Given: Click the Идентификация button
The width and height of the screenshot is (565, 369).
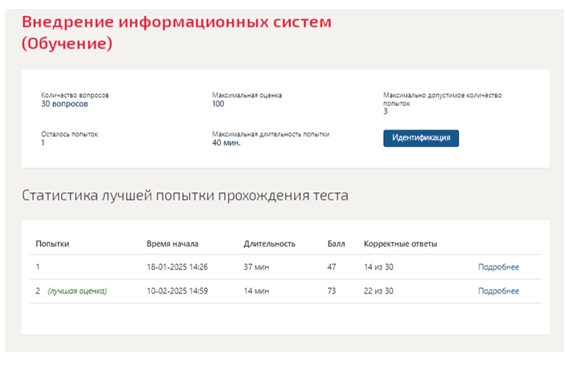Looking at the screenshot, I should coord(421,138).
